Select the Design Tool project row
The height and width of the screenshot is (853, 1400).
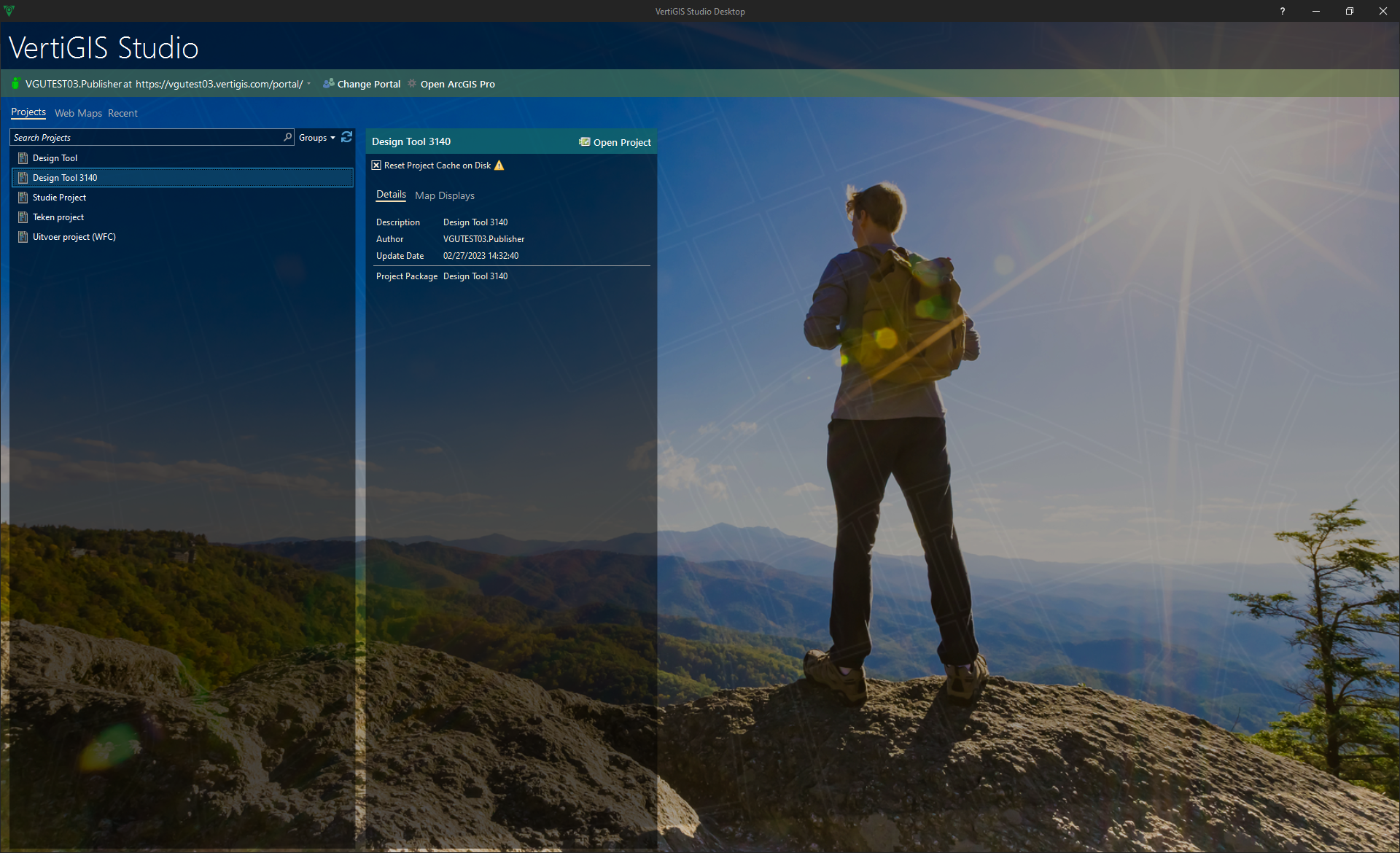[x=182, y=158]
